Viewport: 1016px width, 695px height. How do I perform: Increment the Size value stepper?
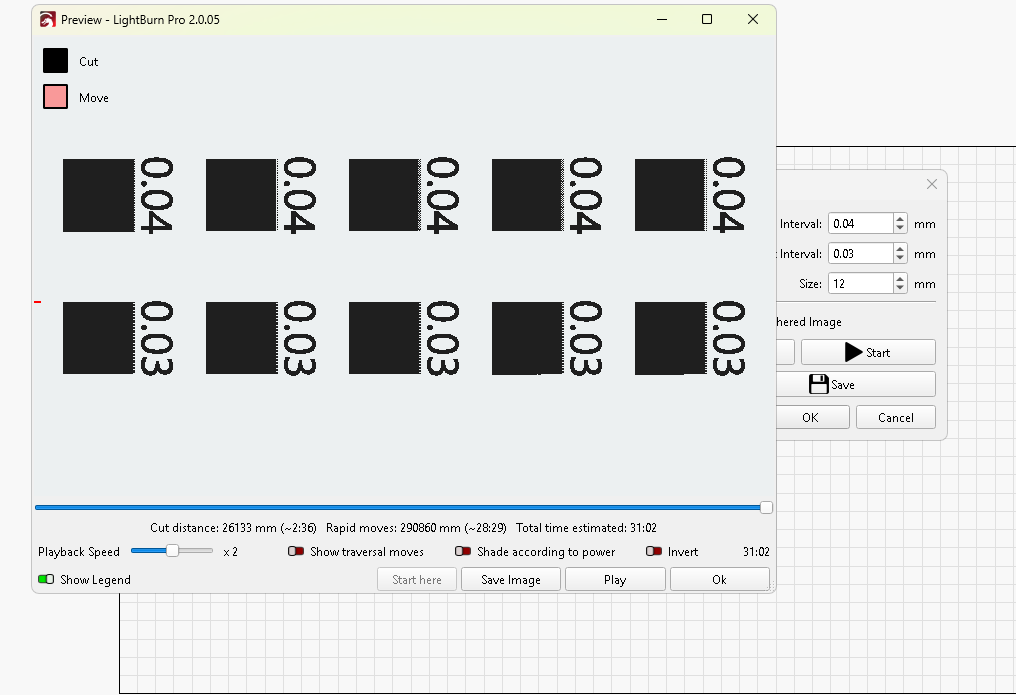pos(899,278)
